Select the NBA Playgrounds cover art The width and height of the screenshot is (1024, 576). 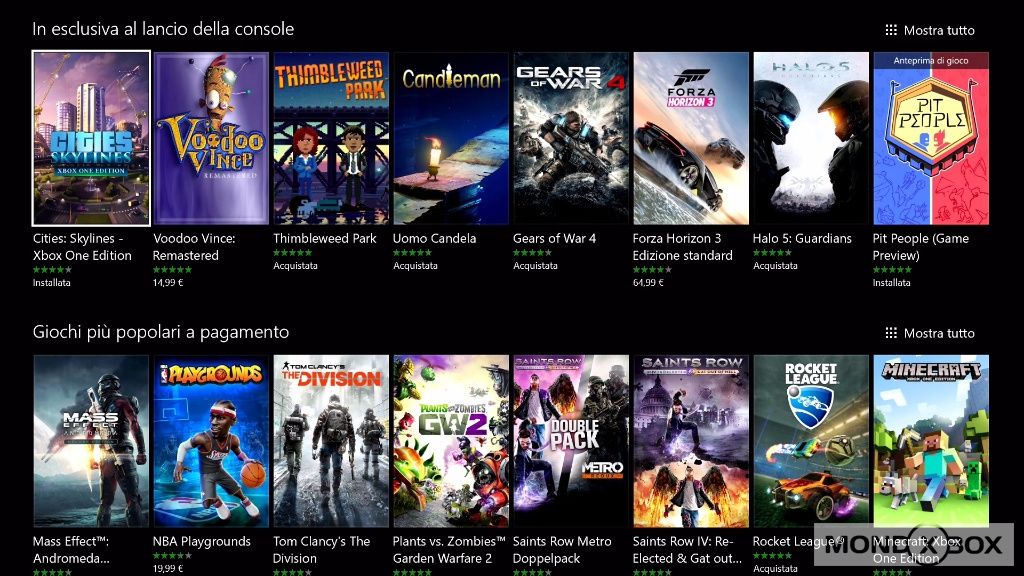[x=211, y=441]
